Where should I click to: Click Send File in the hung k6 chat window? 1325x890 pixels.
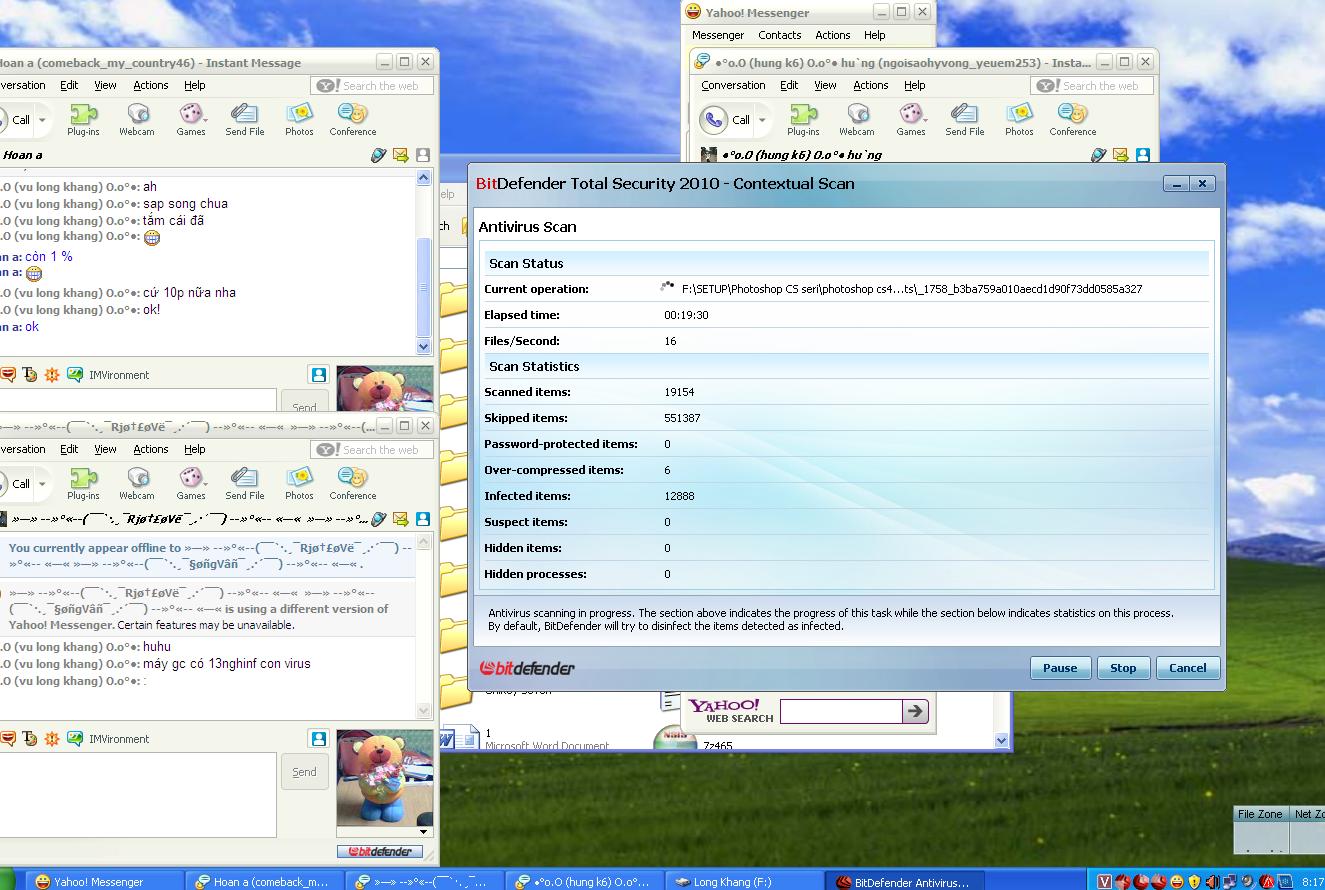pyautogui.click(x=964, y=119)
